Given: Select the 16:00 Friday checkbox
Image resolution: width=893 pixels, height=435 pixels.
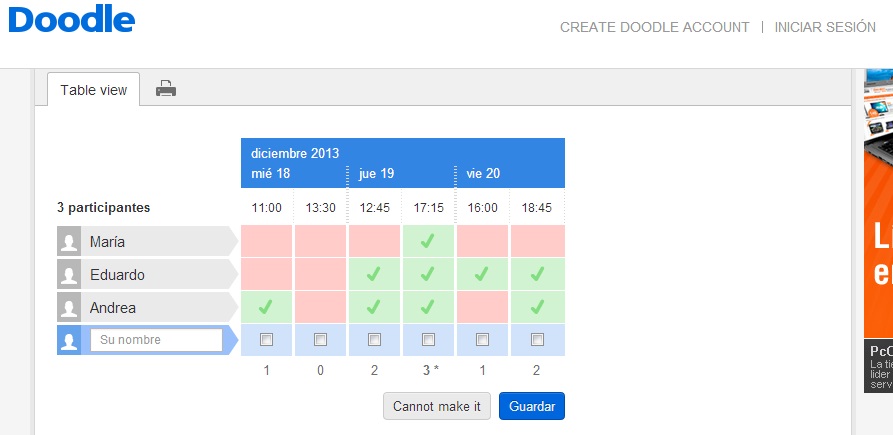Looking at the screenshot, I should tap(482, 340).
